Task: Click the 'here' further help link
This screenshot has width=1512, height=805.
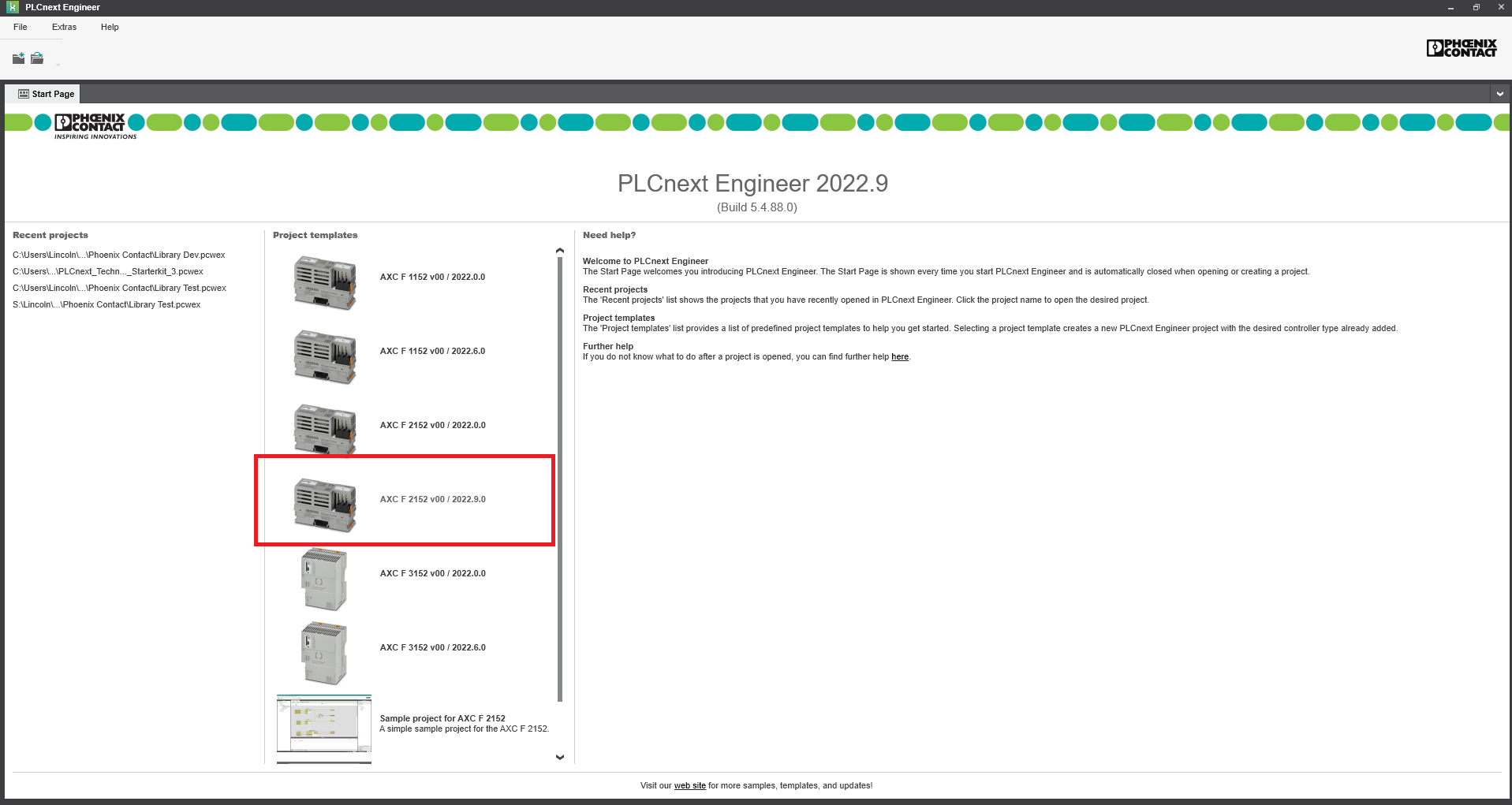Action: [899, 357]
